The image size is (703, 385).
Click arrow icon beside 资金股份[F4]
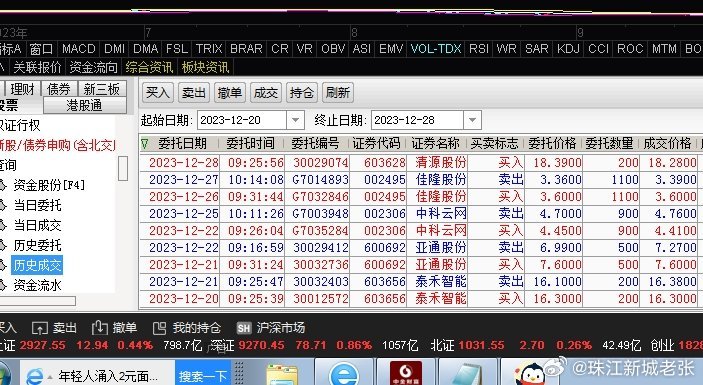(3, 185)
